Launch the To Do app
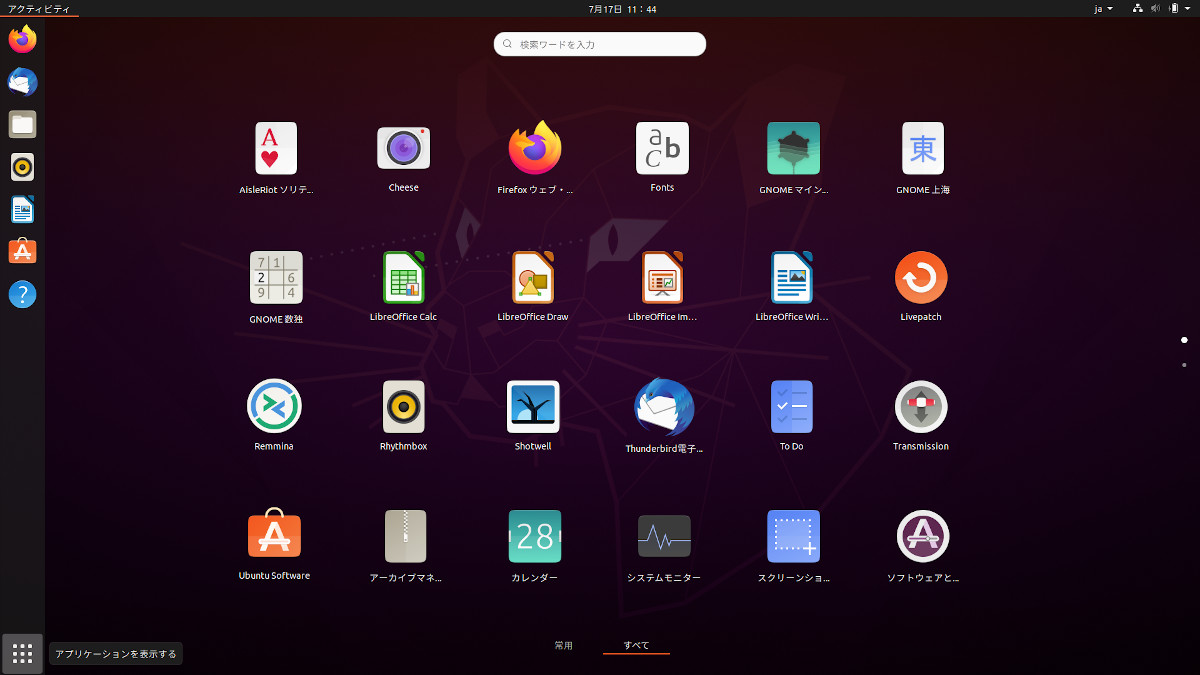The image size is (1200, 675). pyautogui.click(x=791, y=406)
